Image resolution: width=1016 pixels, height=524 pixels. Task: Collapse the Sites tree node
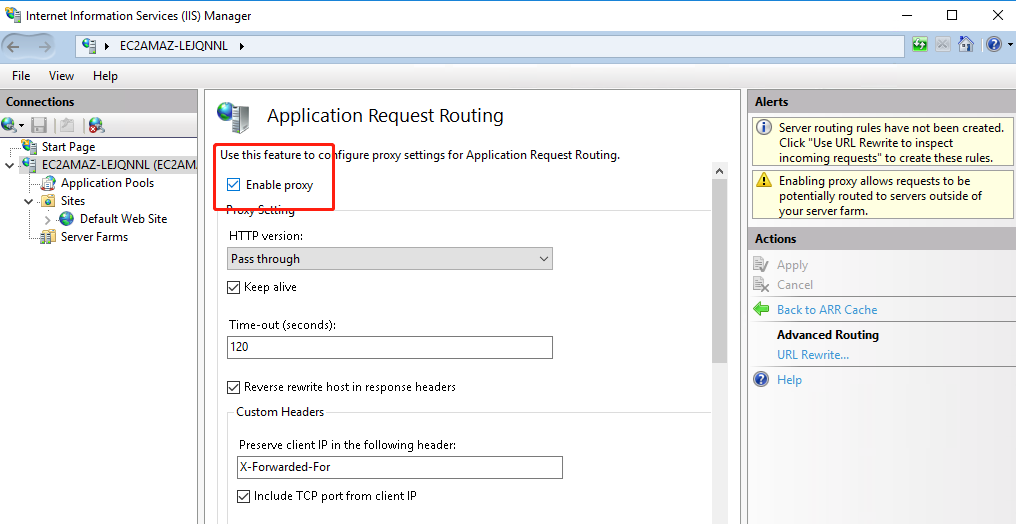coord(29,201)
